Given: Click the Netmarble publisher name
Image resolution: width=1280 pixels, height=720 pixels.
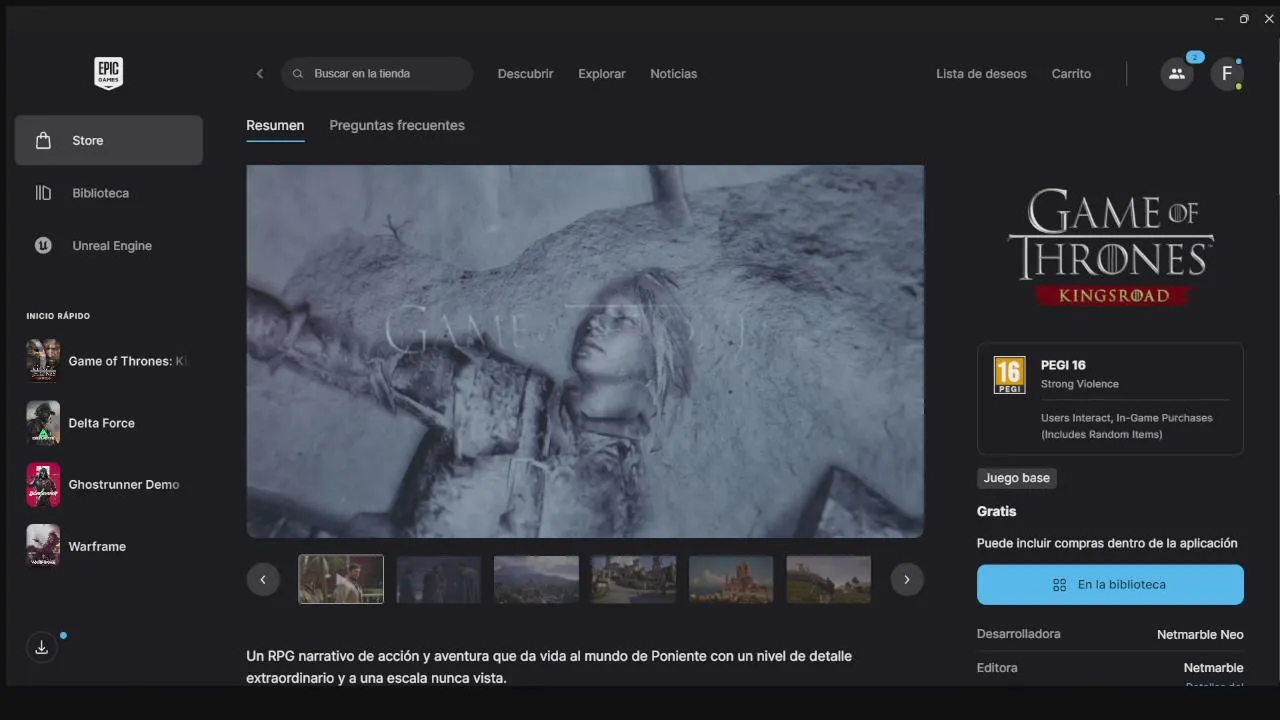Looking at the screenshot, I should click(1213, 668).
